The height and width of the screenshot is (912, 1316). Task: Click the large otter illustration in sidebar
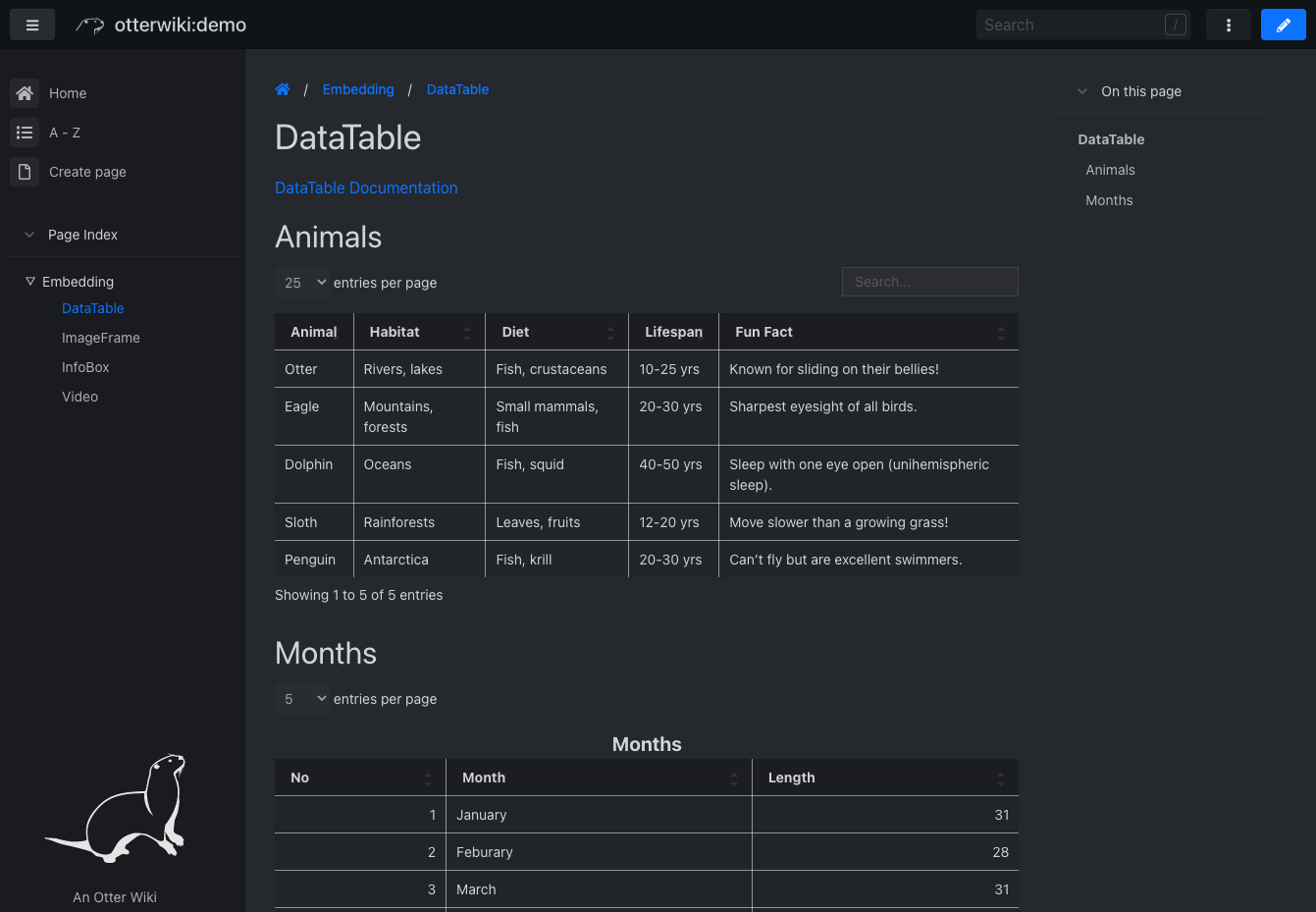116,808
